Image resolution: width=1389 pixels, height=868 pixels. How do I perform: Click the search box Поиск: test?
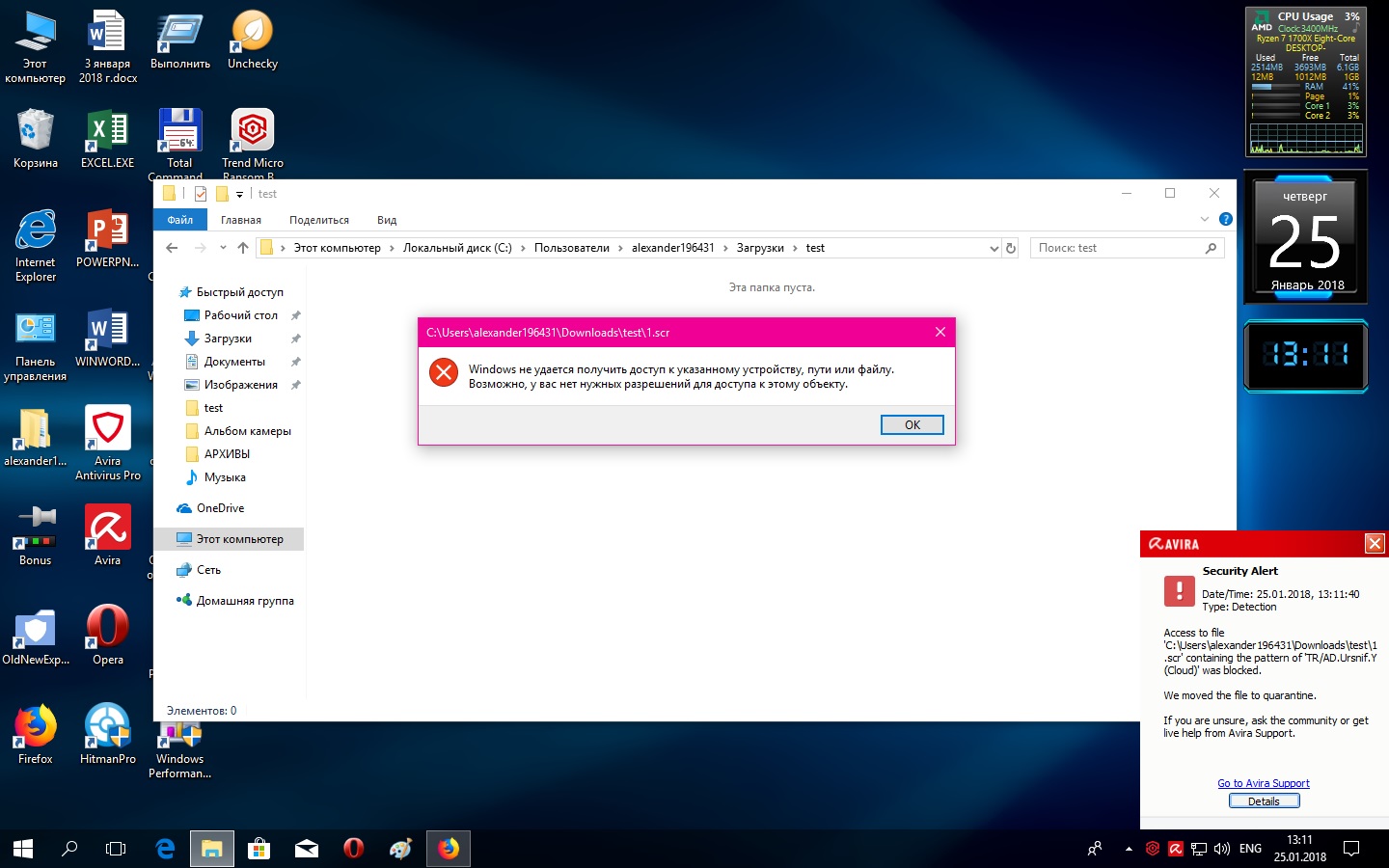pos(1119,248)
